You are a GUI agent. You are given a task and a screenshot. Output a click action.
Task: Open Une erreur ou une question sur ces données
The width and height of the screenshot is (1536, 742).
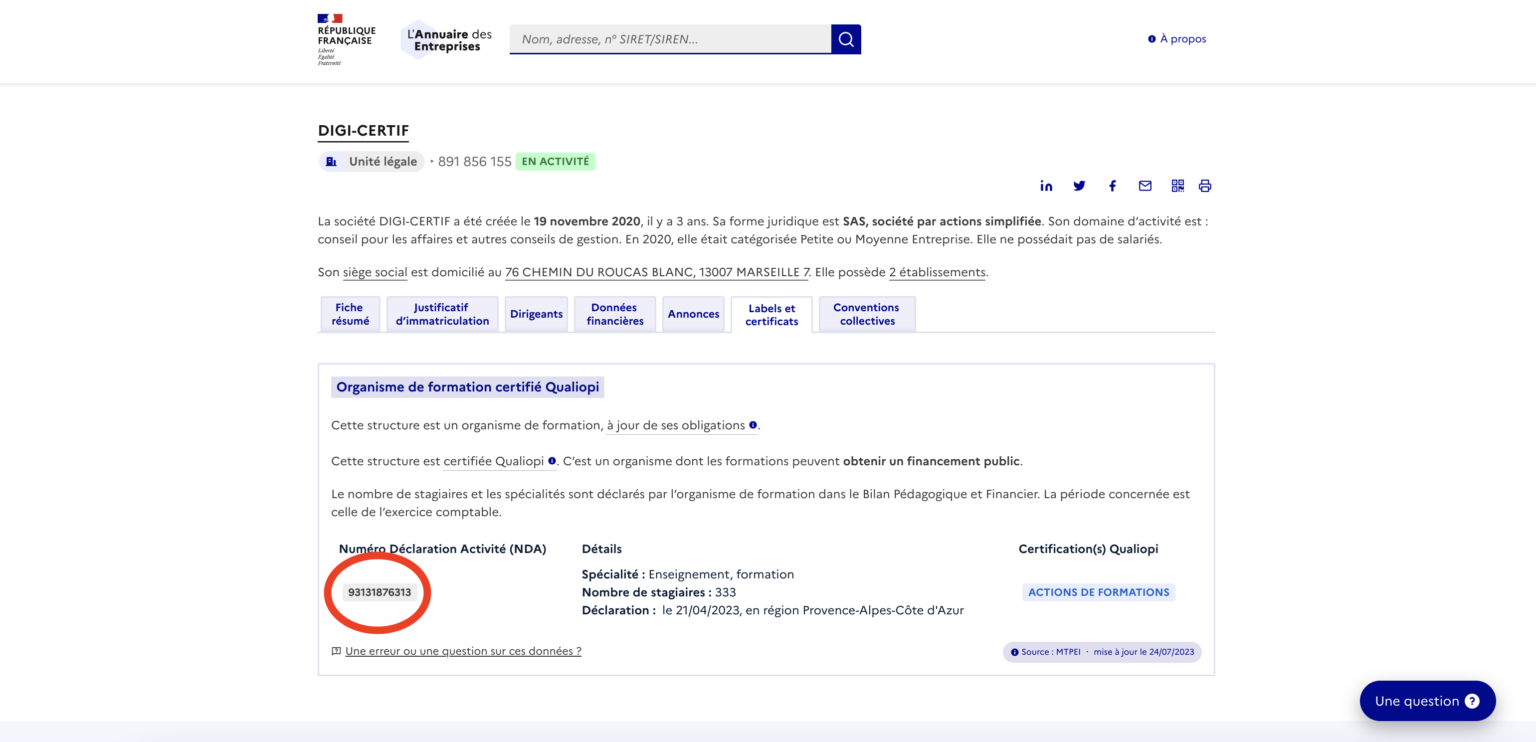coord(462,651)
